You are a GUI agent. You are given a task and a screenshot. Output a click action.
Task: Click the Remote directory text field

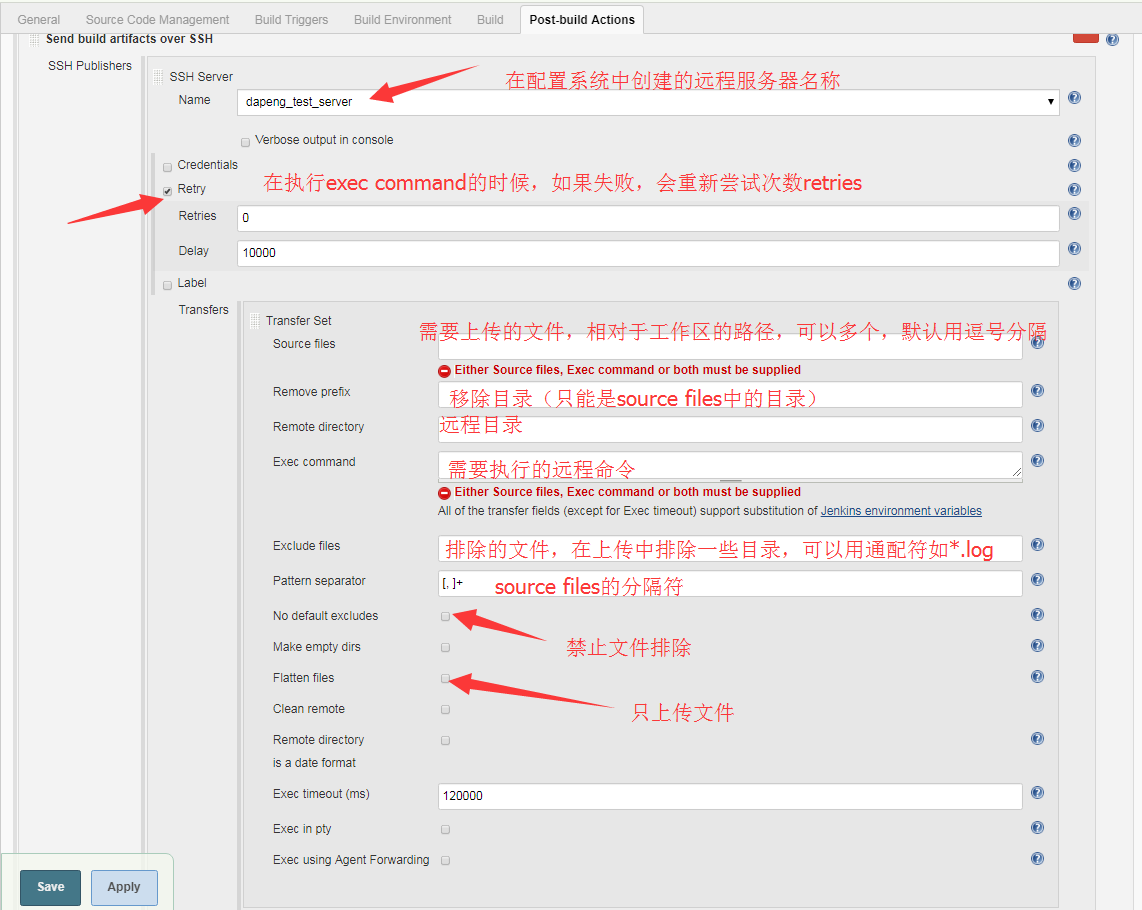tap(730, 429)
